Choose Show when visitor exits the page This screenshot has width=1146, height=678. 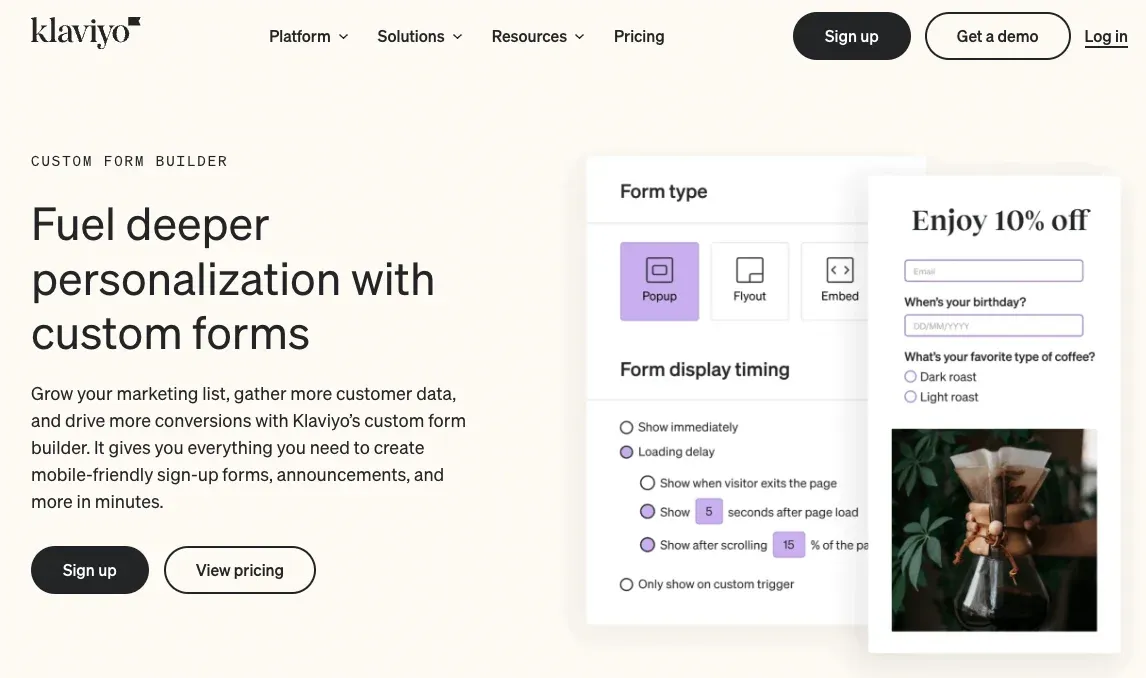647,483
